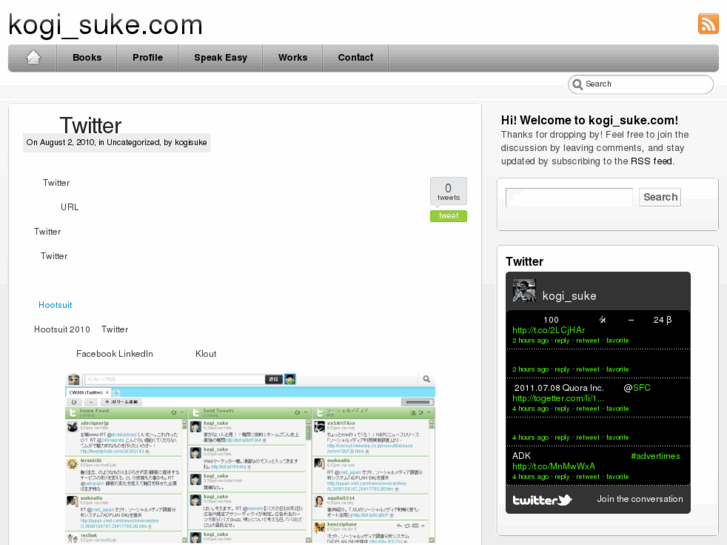
Task: Open the RSS feed icon
Action: click(708, 24)
